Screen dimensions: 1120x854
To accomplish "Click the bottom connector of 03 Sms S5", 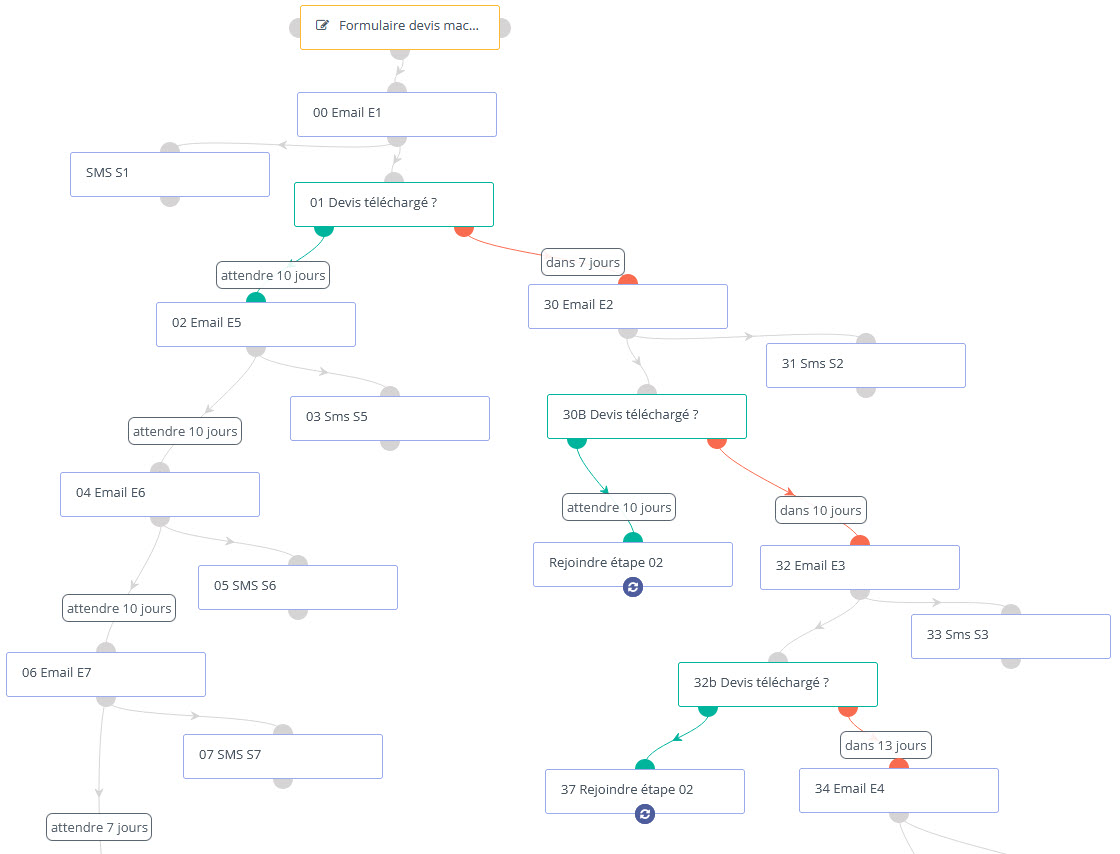I will (390, 445).
